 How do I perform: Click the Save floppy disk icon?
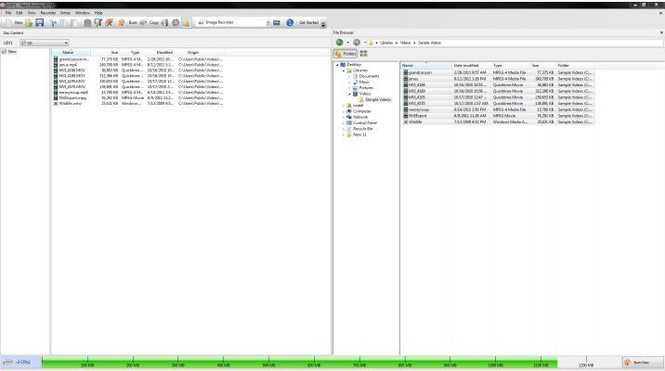point(39,22)
